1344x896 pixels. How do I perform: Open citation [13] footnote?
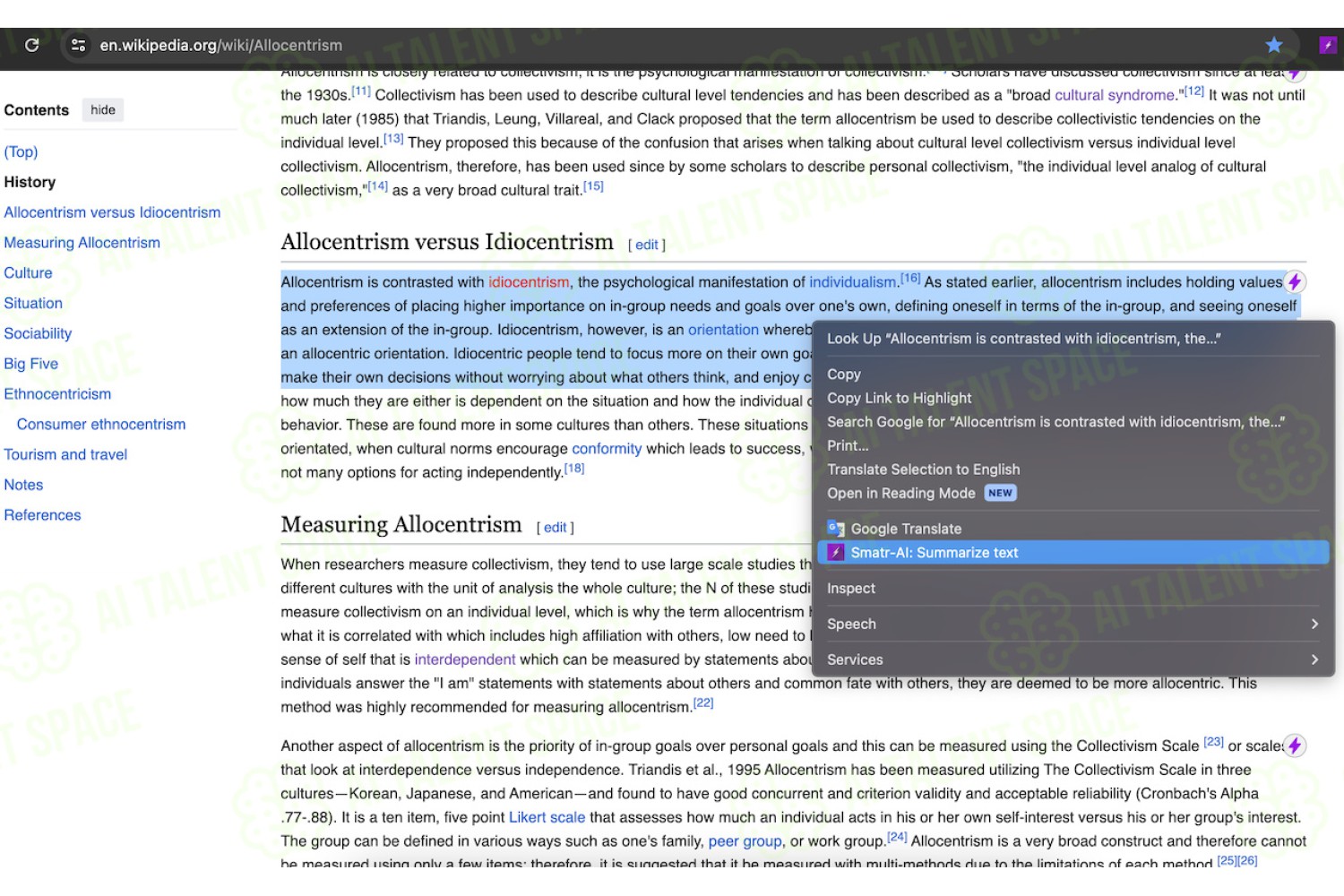[393, 139]
